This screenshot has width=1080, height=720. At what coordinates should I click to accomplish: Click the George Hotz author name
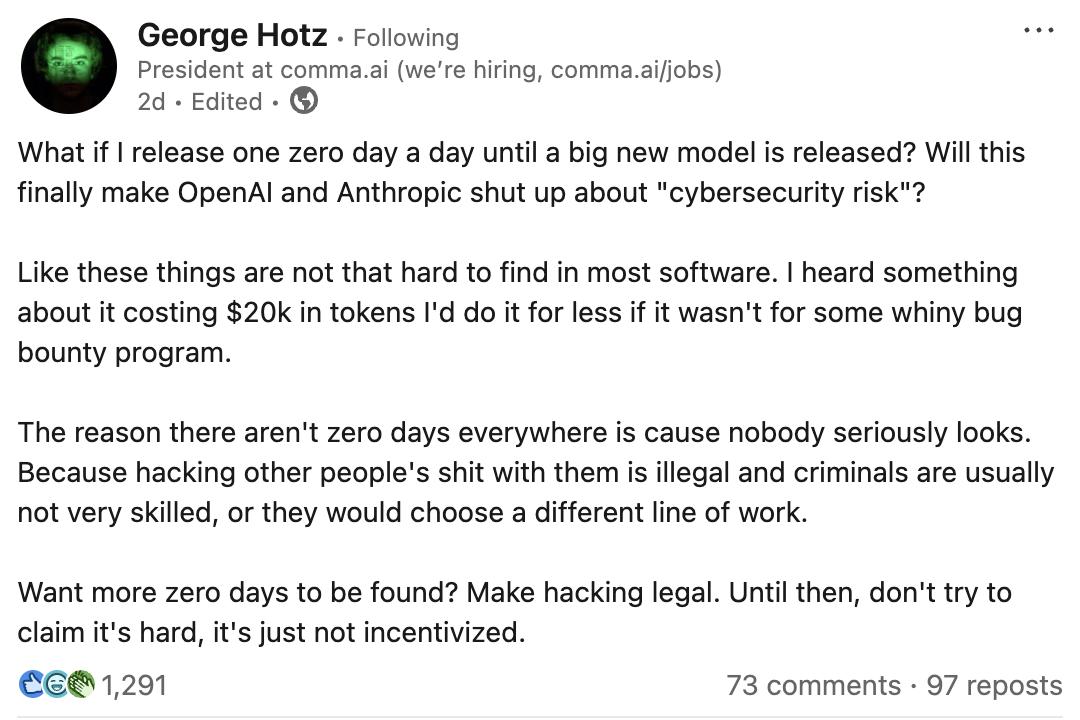coord(232,36)
